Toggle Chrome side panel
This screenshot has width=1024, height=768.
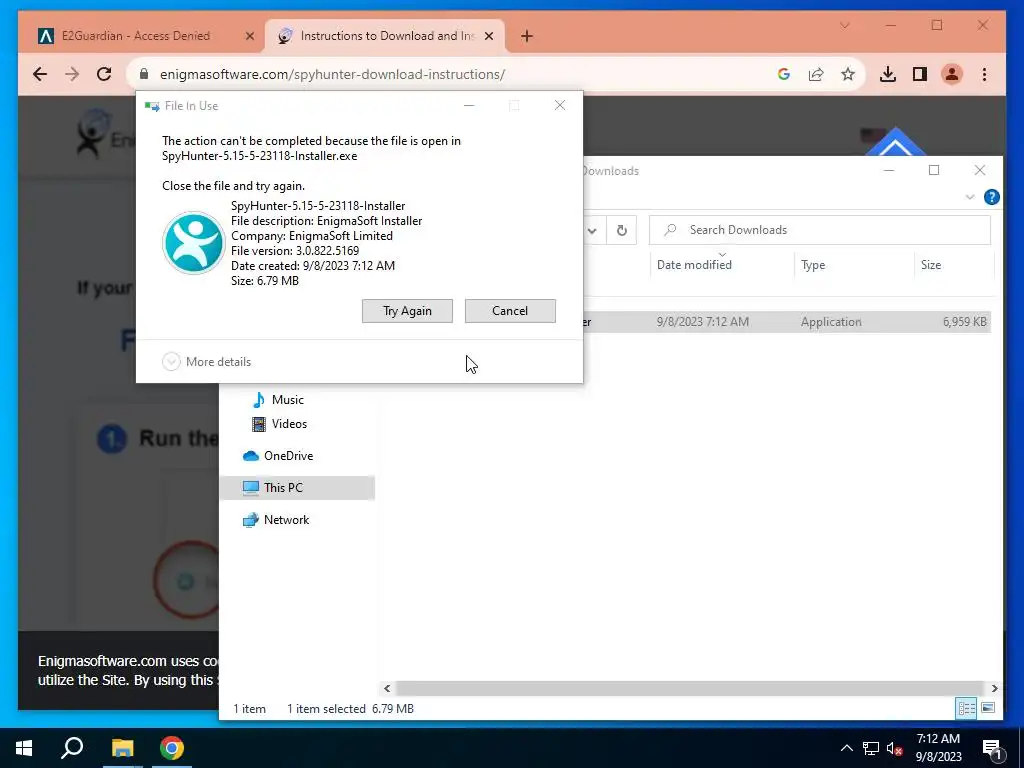(920, 74)
